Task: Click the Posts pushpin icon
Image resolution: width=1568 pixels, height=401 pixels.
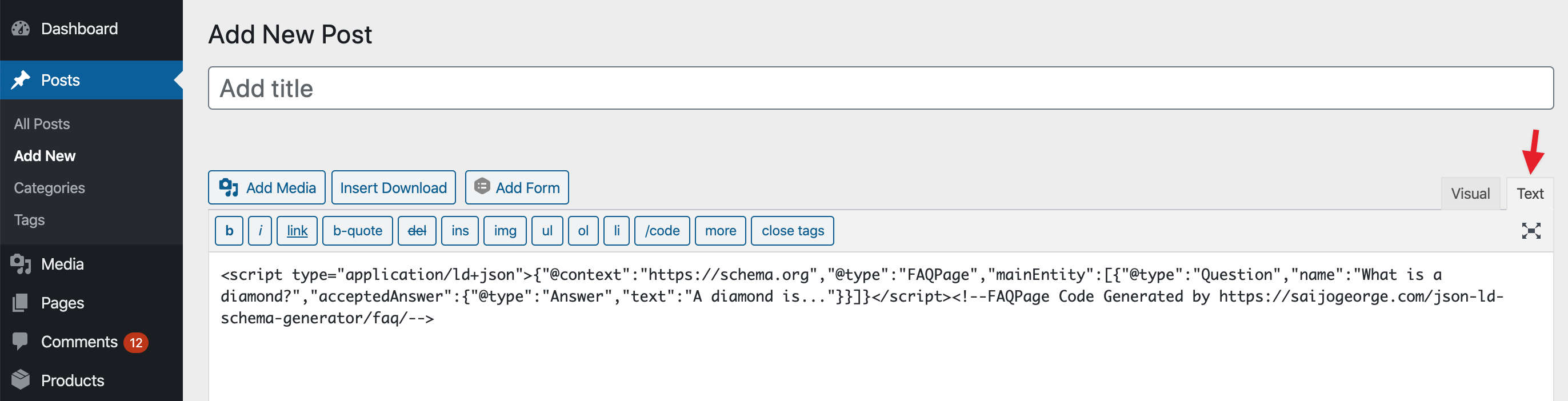Action: click(21, 80)
